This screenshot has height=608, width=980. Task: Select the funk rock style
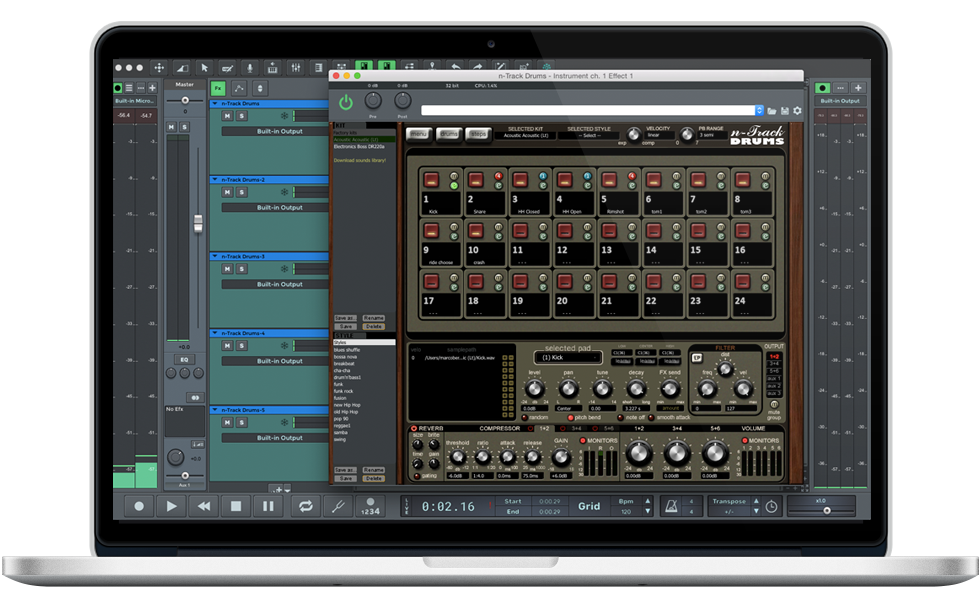344,391
